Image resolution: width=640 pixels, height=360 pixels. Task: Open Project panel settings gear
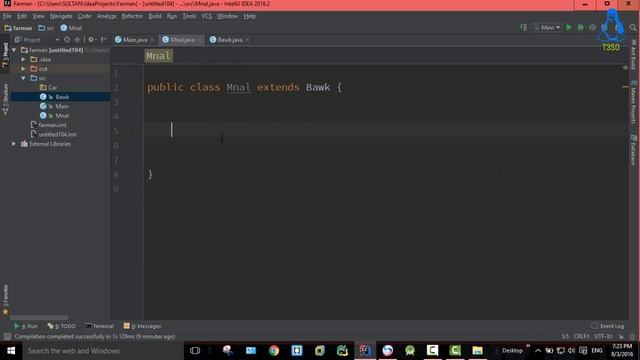[91, 40]
